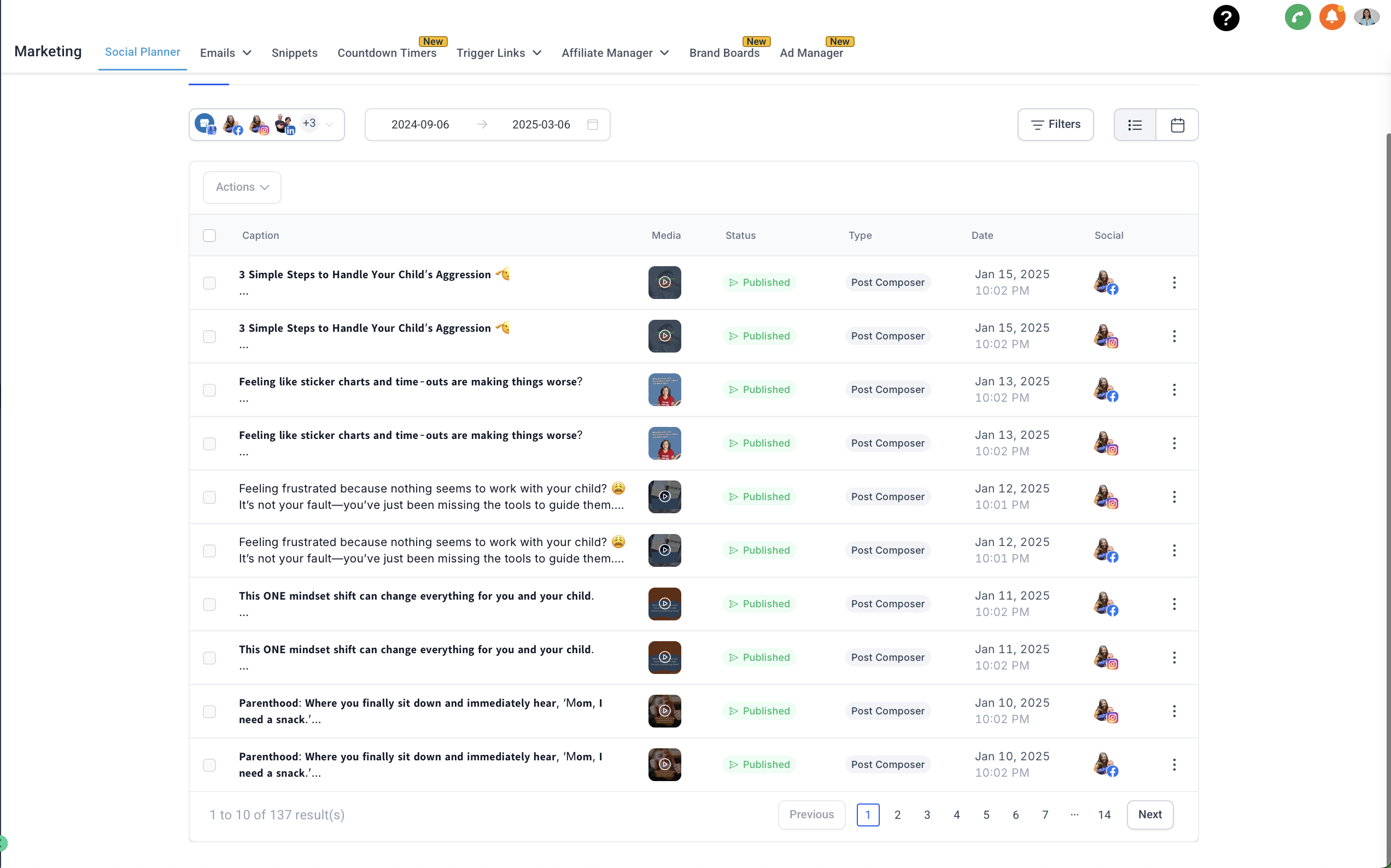Open the Brand Boards tab
The image size is (1391, 868).
click(724, 53)
